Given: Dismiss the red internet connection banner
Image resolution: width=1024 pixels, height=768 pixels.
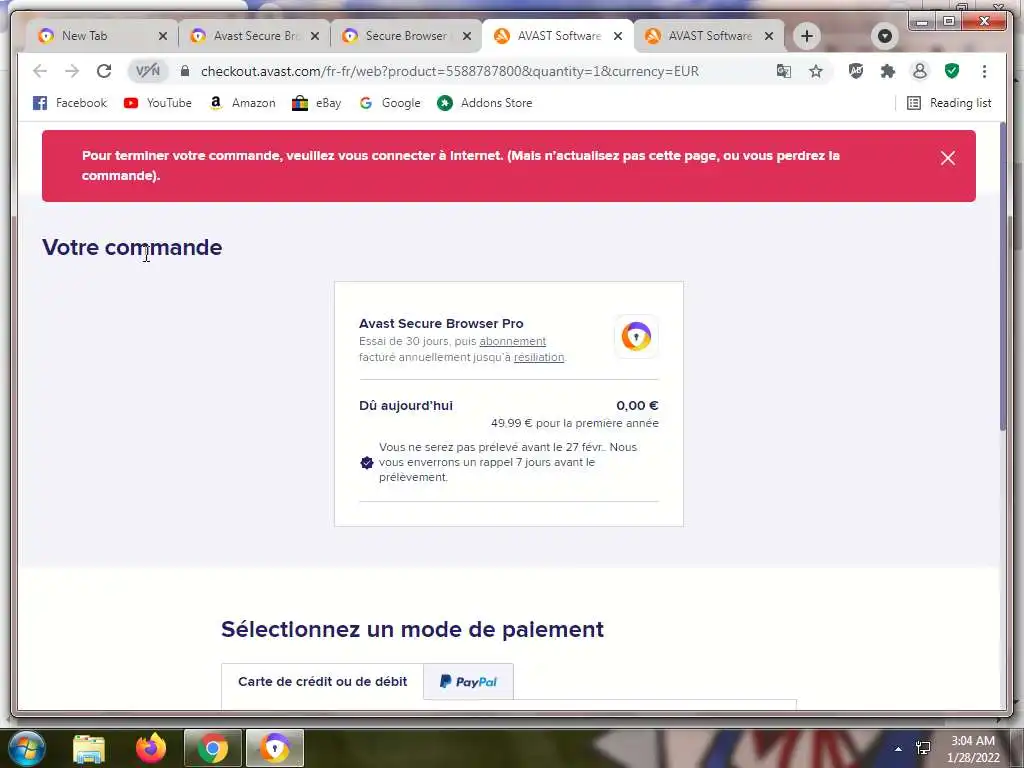Looking at the screenshot, I should pos(948,158).
